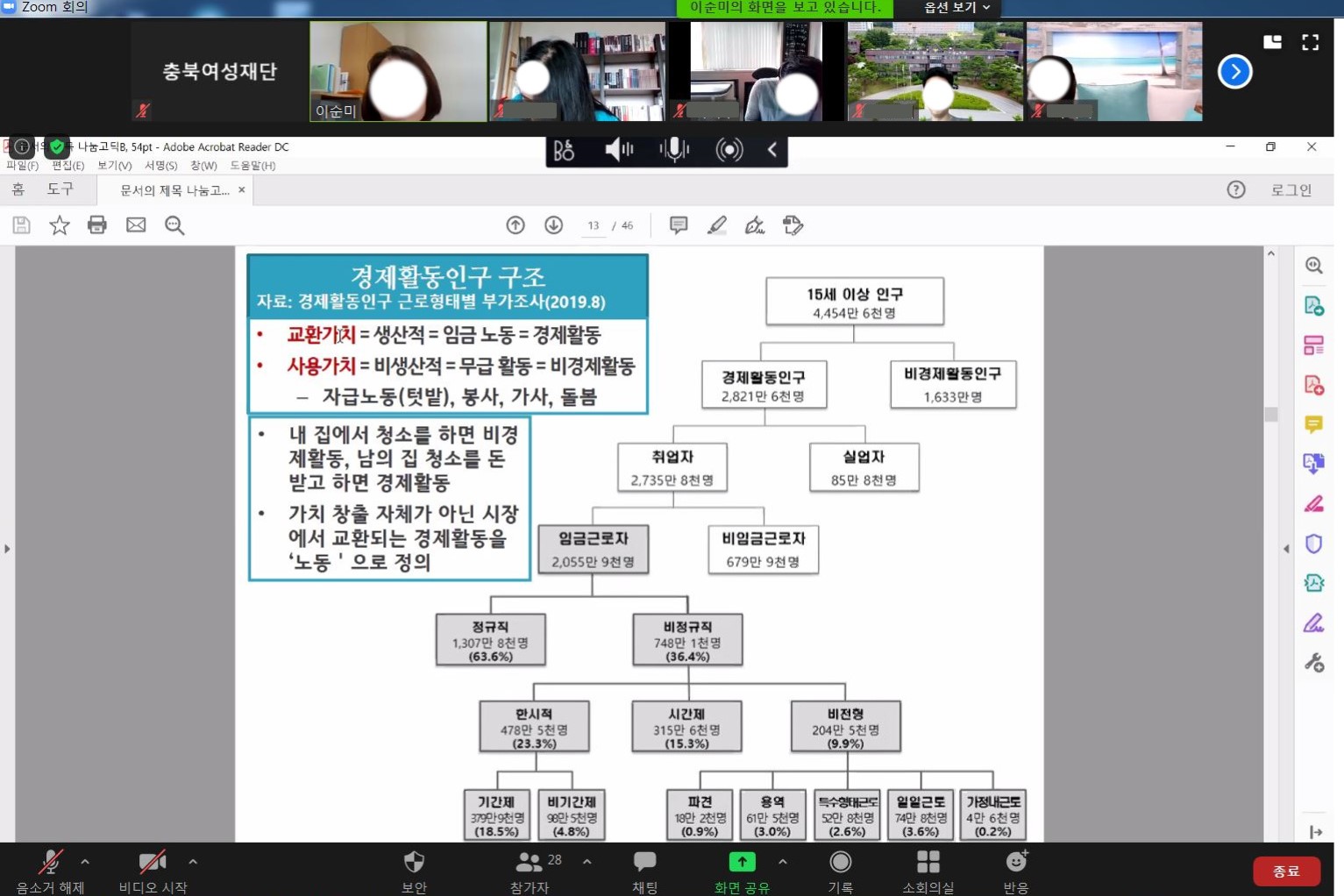This screenshot has width=1344, height=896.
Task: Start video with 비디오 시작 control
Action: (151, 870)
